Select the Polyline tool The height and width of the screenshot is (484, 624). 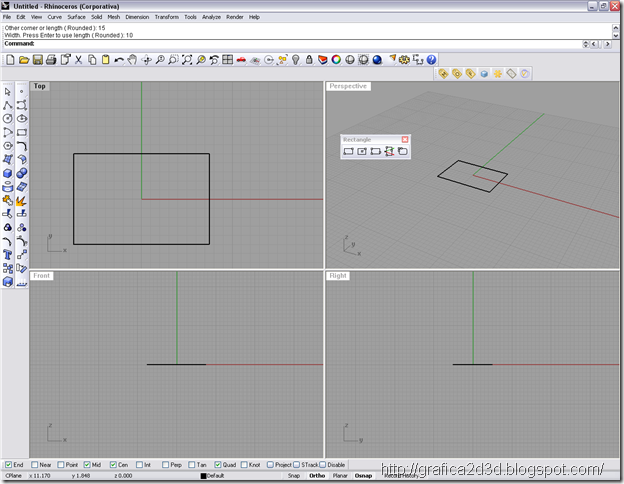point(8,105)
